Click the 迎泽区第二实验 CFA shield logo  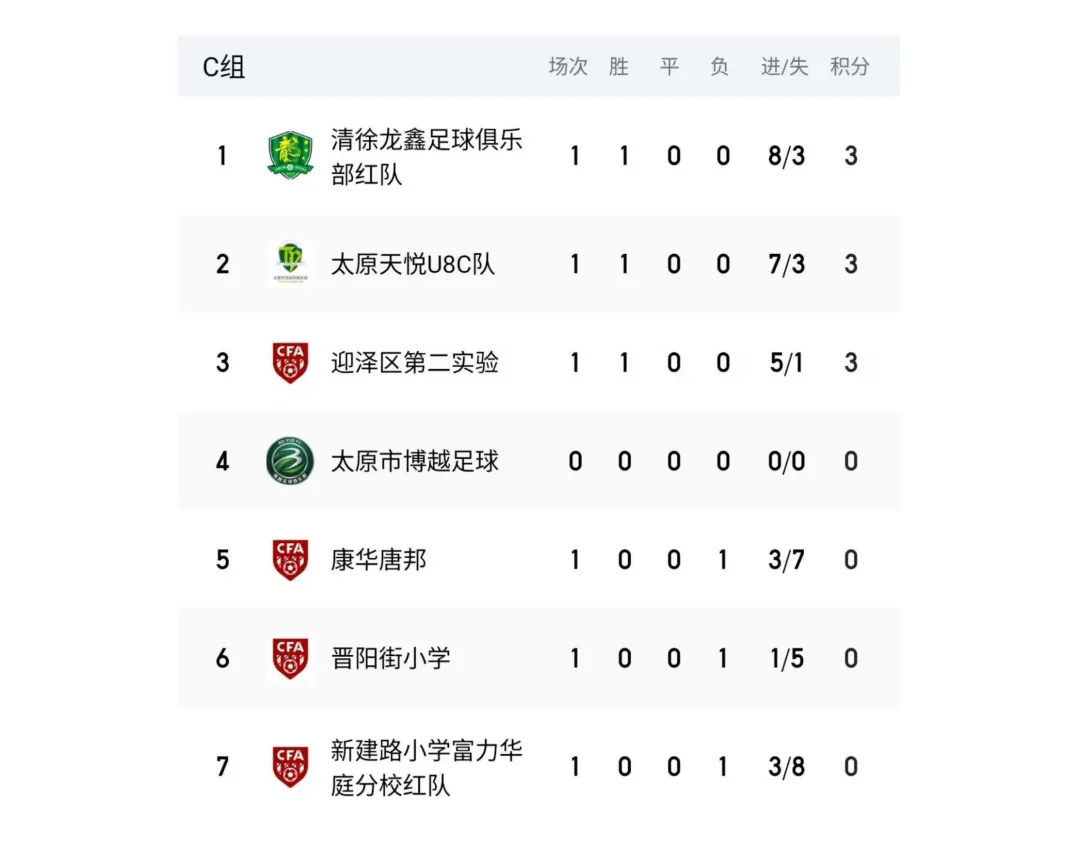290,362
